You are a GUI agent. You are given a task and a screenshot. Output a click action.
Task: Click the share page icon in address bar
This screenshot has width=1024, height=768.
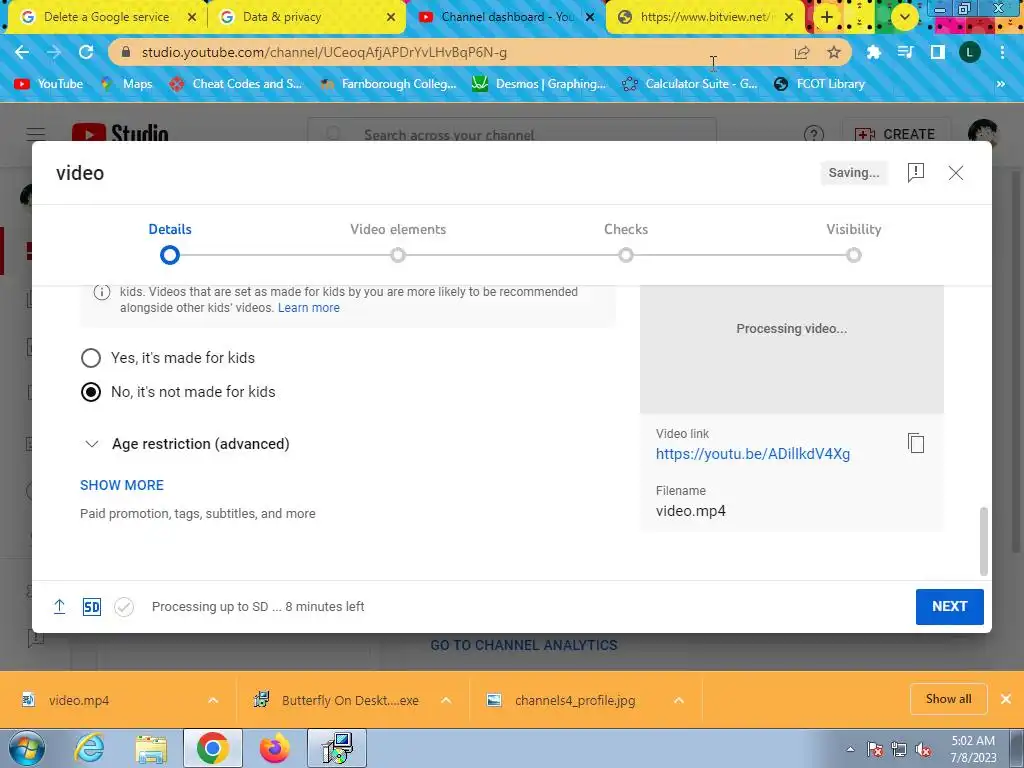click(x=802, y=52)
